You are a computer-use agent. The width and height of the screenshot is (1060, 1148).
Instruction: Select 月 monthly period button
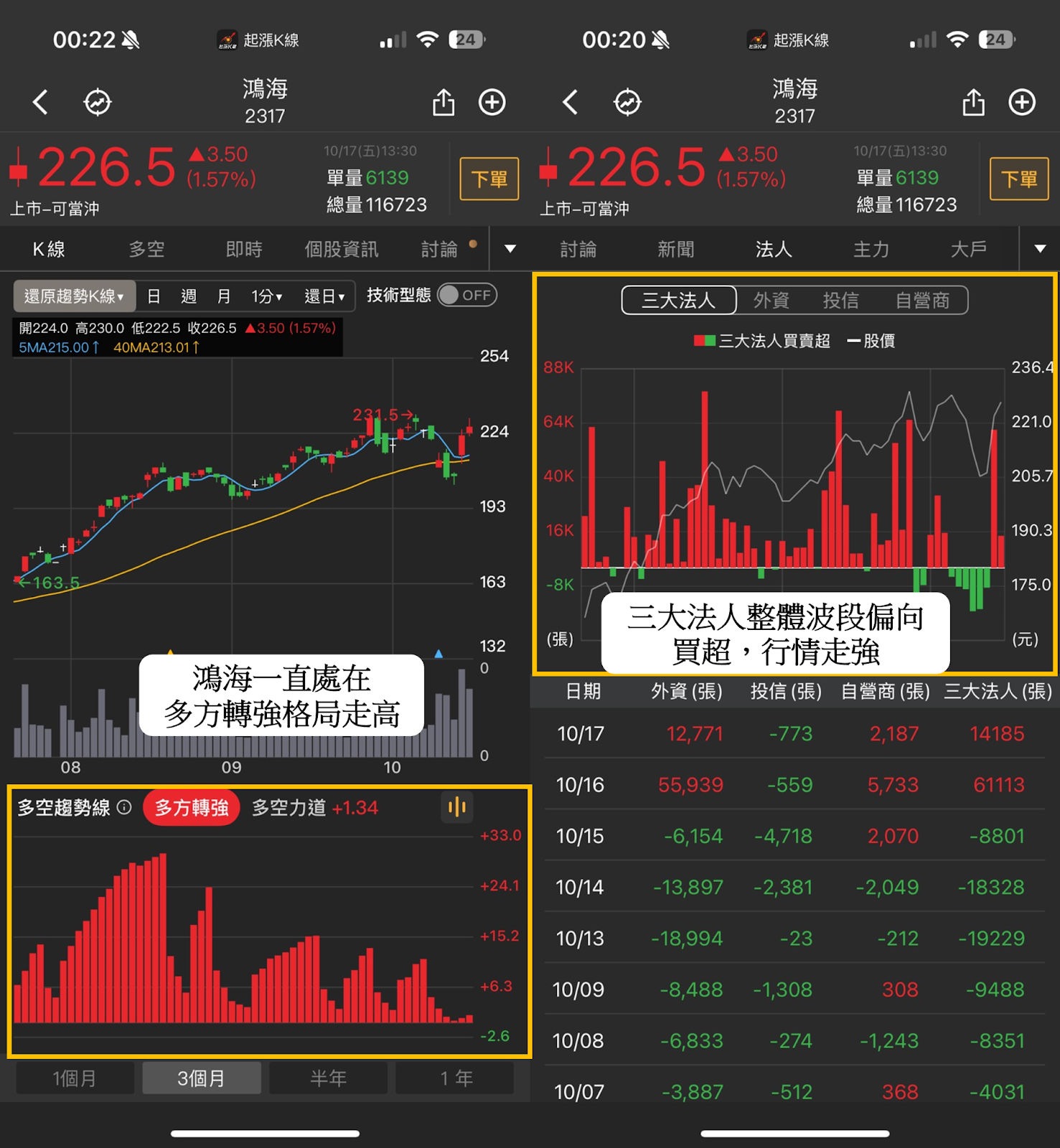click(224, 296)
